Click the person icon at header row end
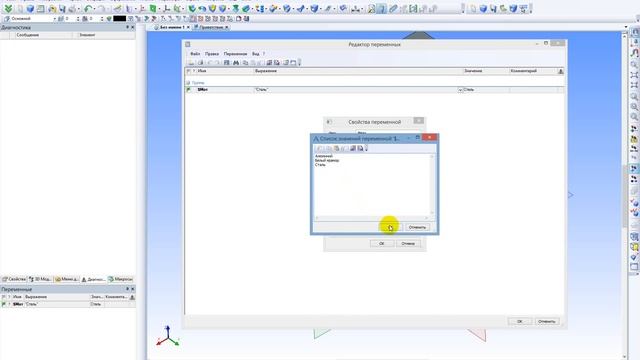 pos(561,71)
